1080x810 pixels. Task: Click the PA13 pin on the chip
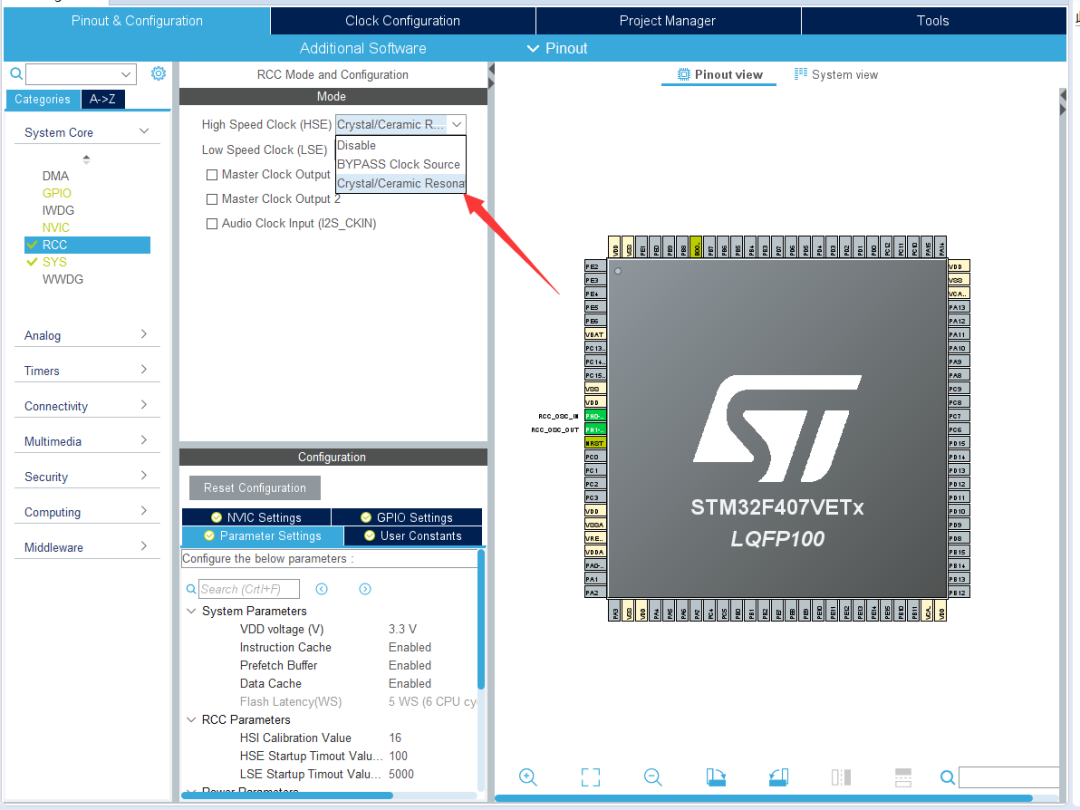point(958,307)
